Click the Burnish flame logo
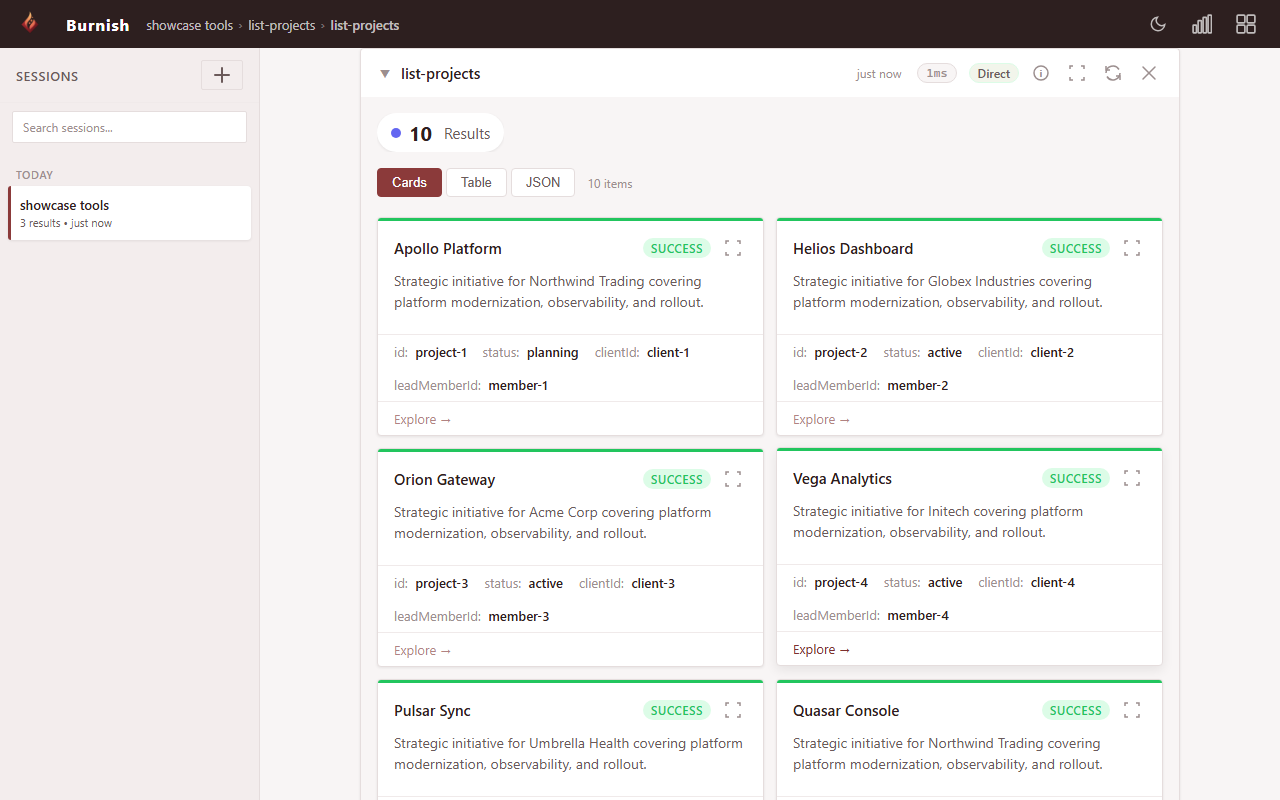This screenshot has width=1280, height=800. (x=30, y=23)
